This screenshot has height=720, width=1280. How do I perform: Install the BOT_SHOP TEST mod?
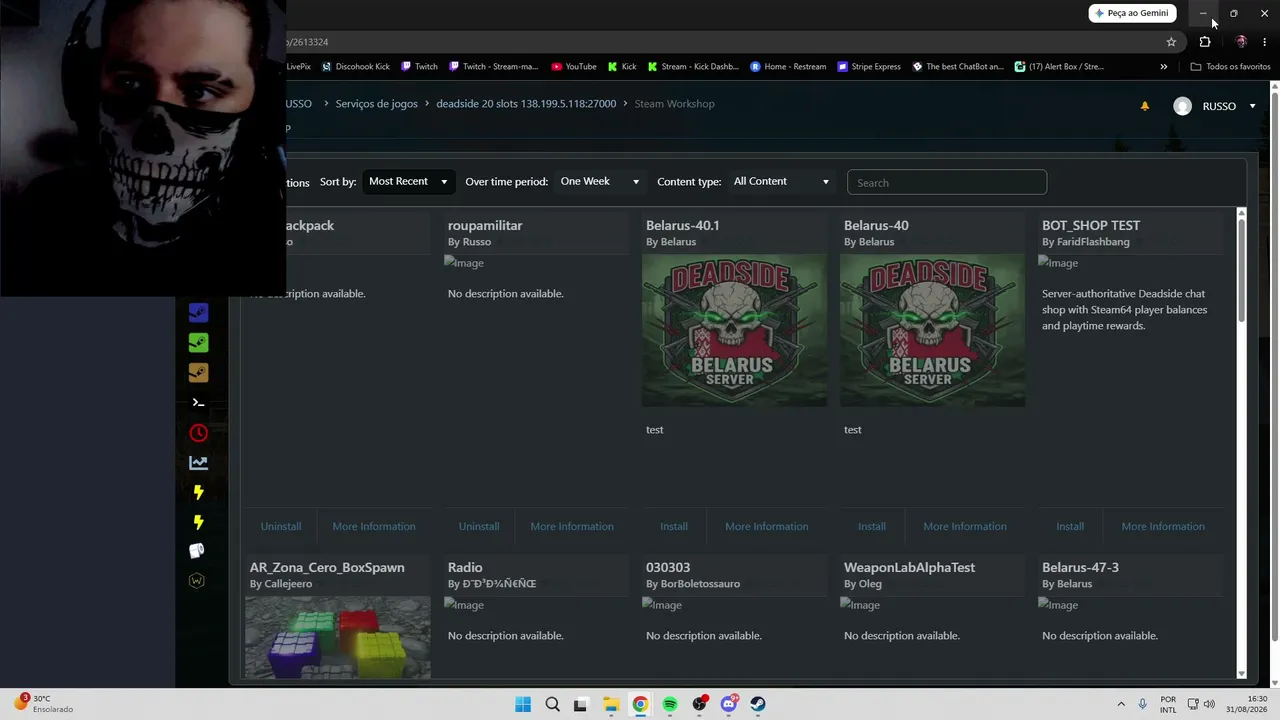click(x=1070, y=526)
